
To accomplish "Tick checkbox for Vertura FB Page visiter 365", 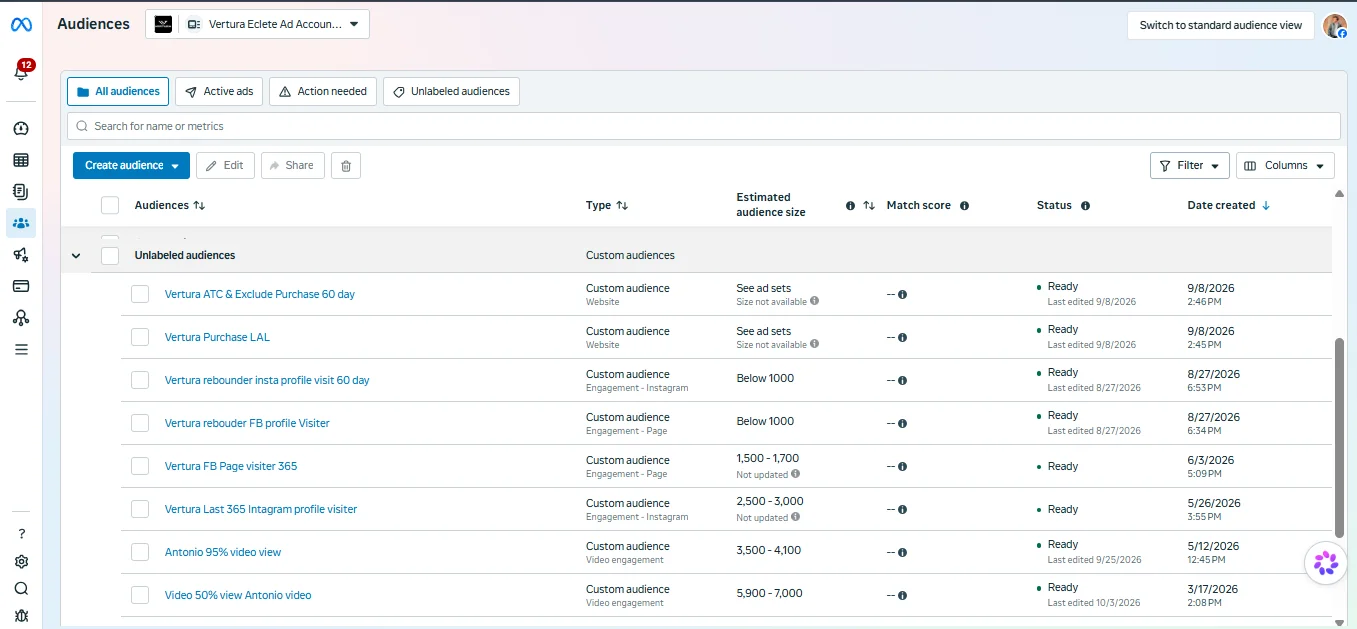I will tap(140, 466).
